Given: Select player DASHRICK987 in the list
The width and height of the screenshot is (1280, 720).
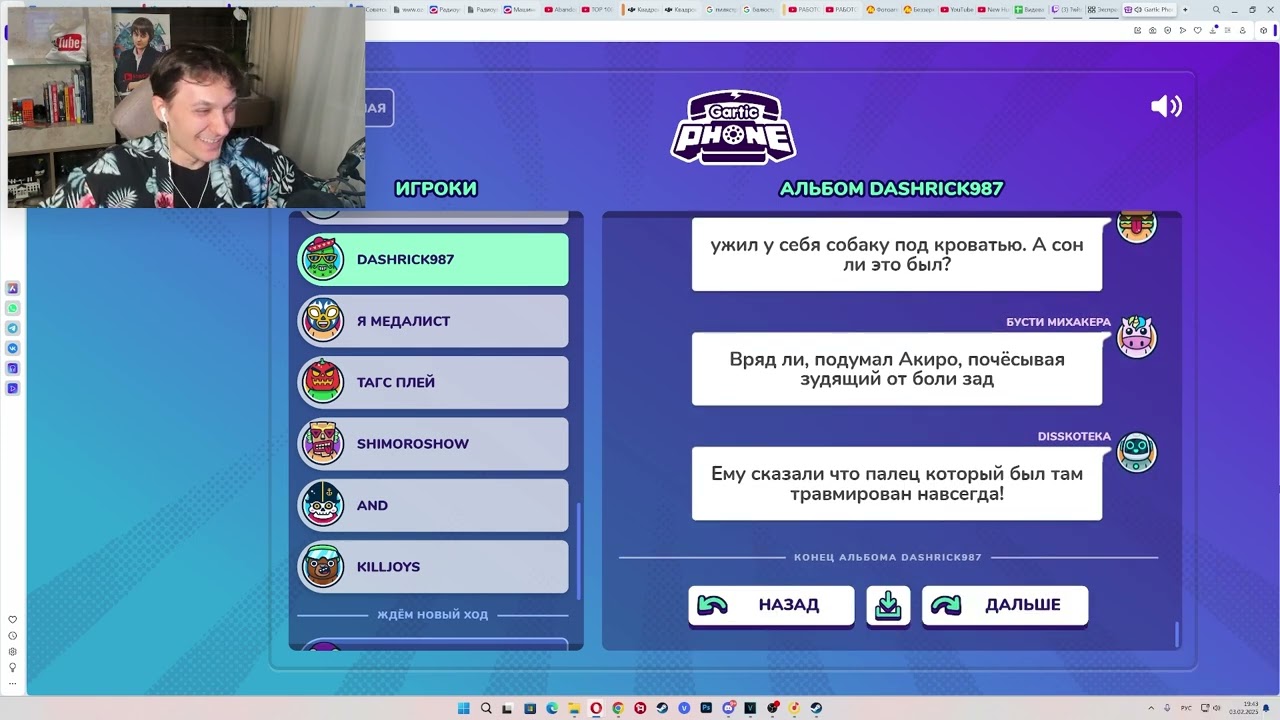Looking at the screenshot, I should coord(434,259).
